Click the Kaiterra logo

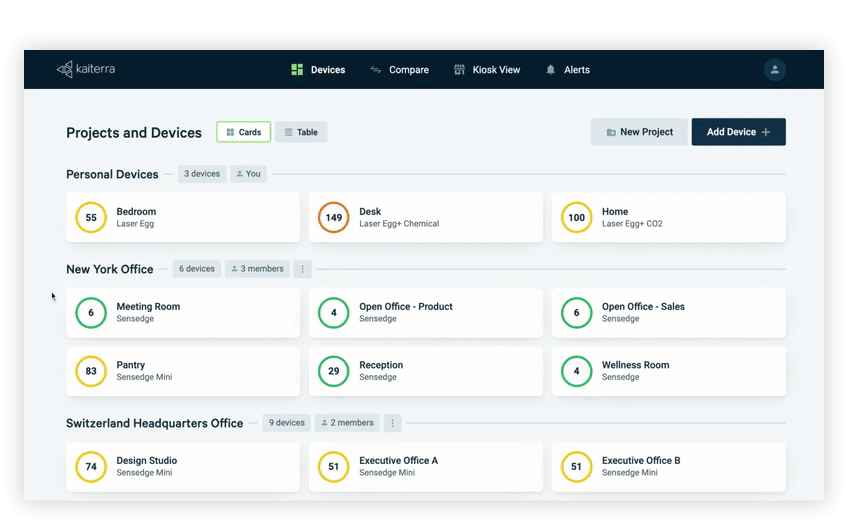(x=89, y=70)
